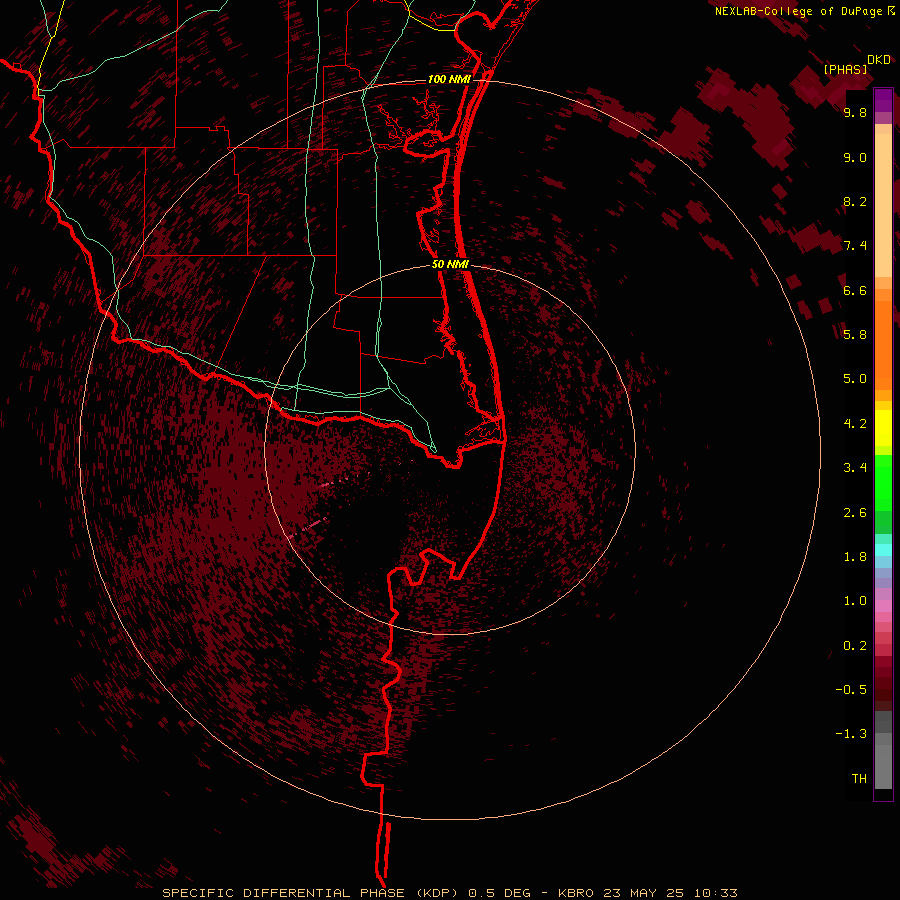Select the 5.0 scale label
Screen dimensions: 900x900
[855, 379]
